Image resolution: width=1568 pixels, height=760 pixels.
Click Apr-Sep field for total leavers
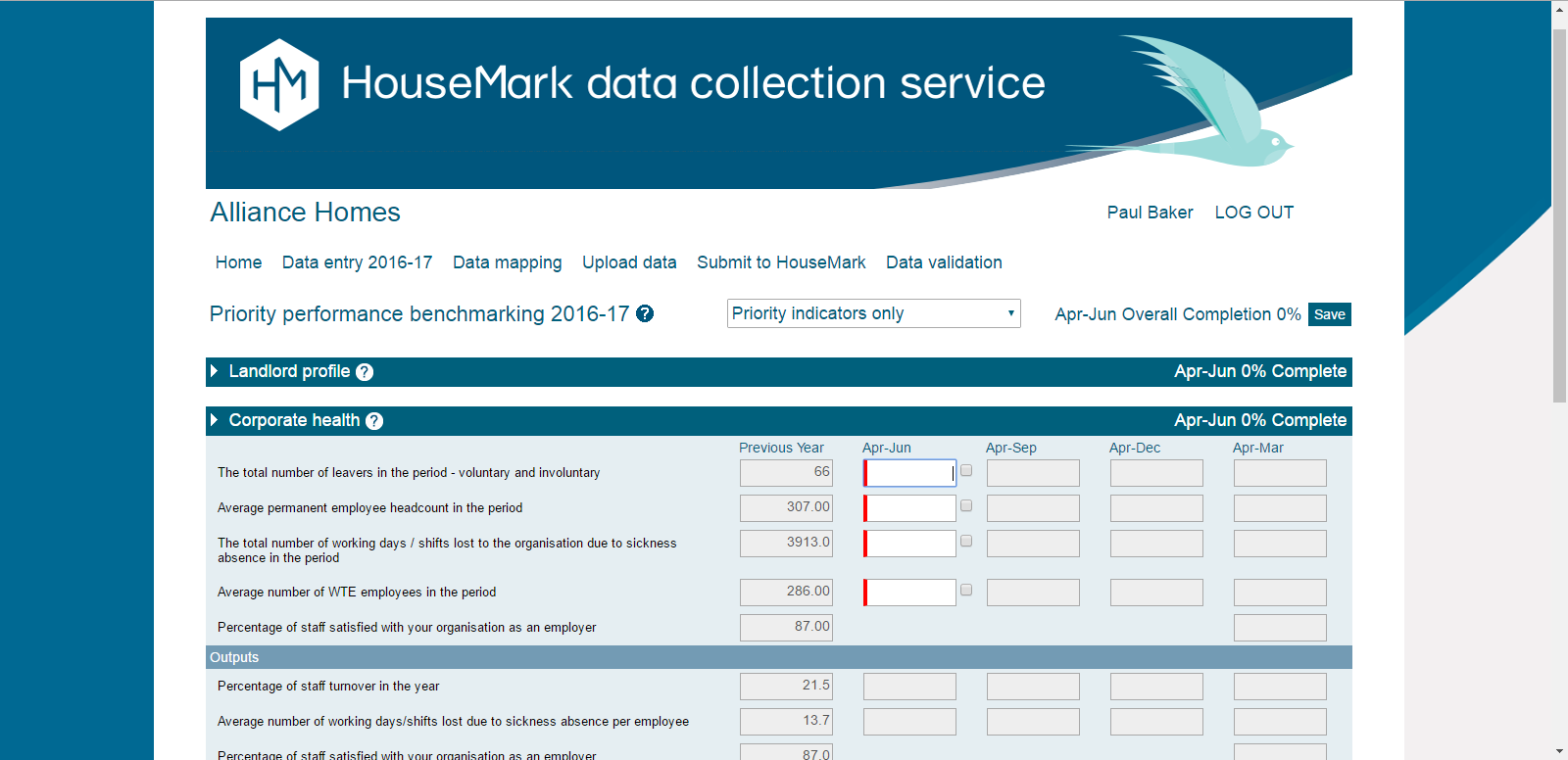point(1033,473)
